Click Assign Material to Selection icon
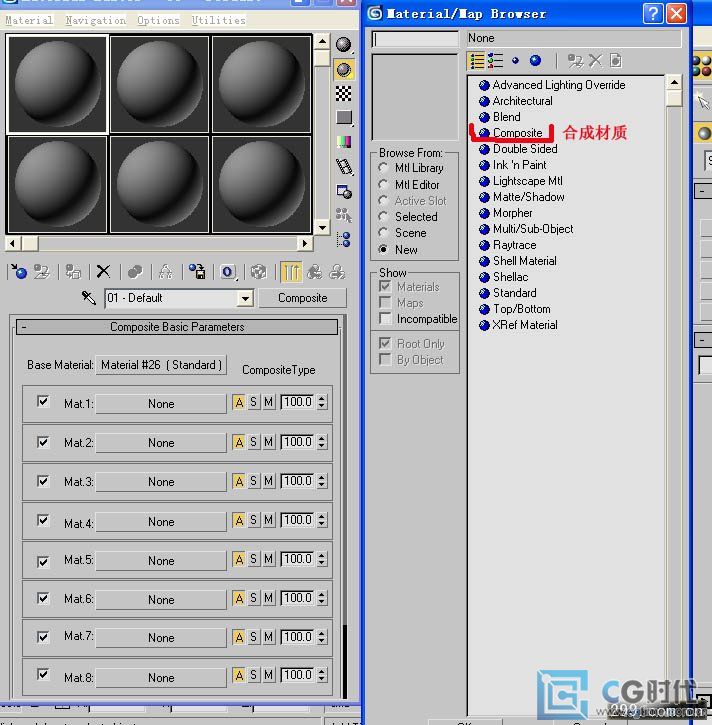 pos(73,271)
